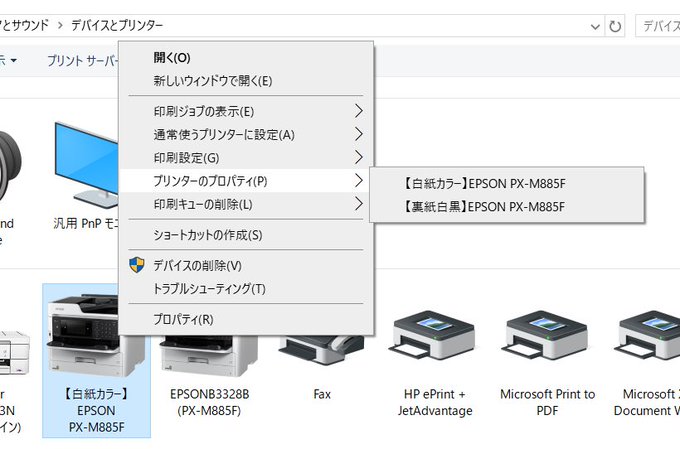Viewport: 680px width, 449px height.
Task: Click the プリント サーバー toolbar button
Action: point(82,61)
